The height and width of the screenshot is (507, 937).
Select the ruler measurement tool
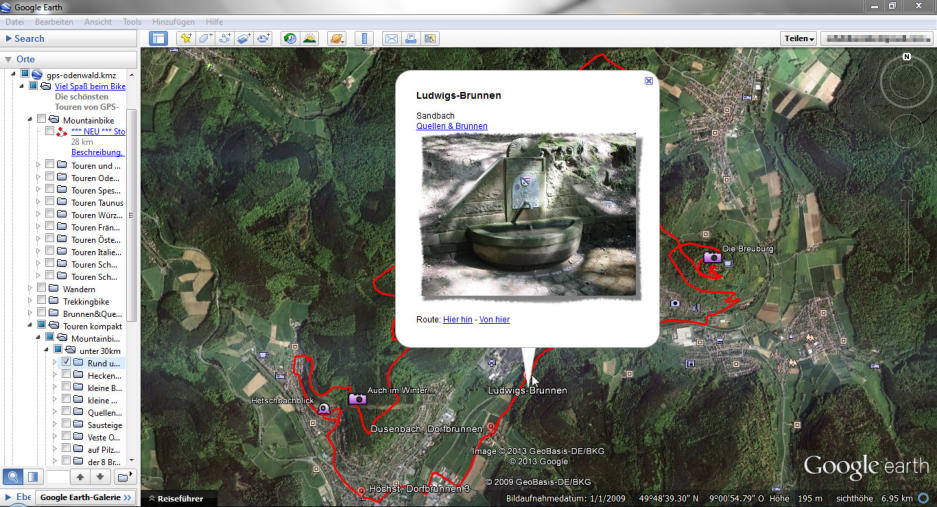364,38
